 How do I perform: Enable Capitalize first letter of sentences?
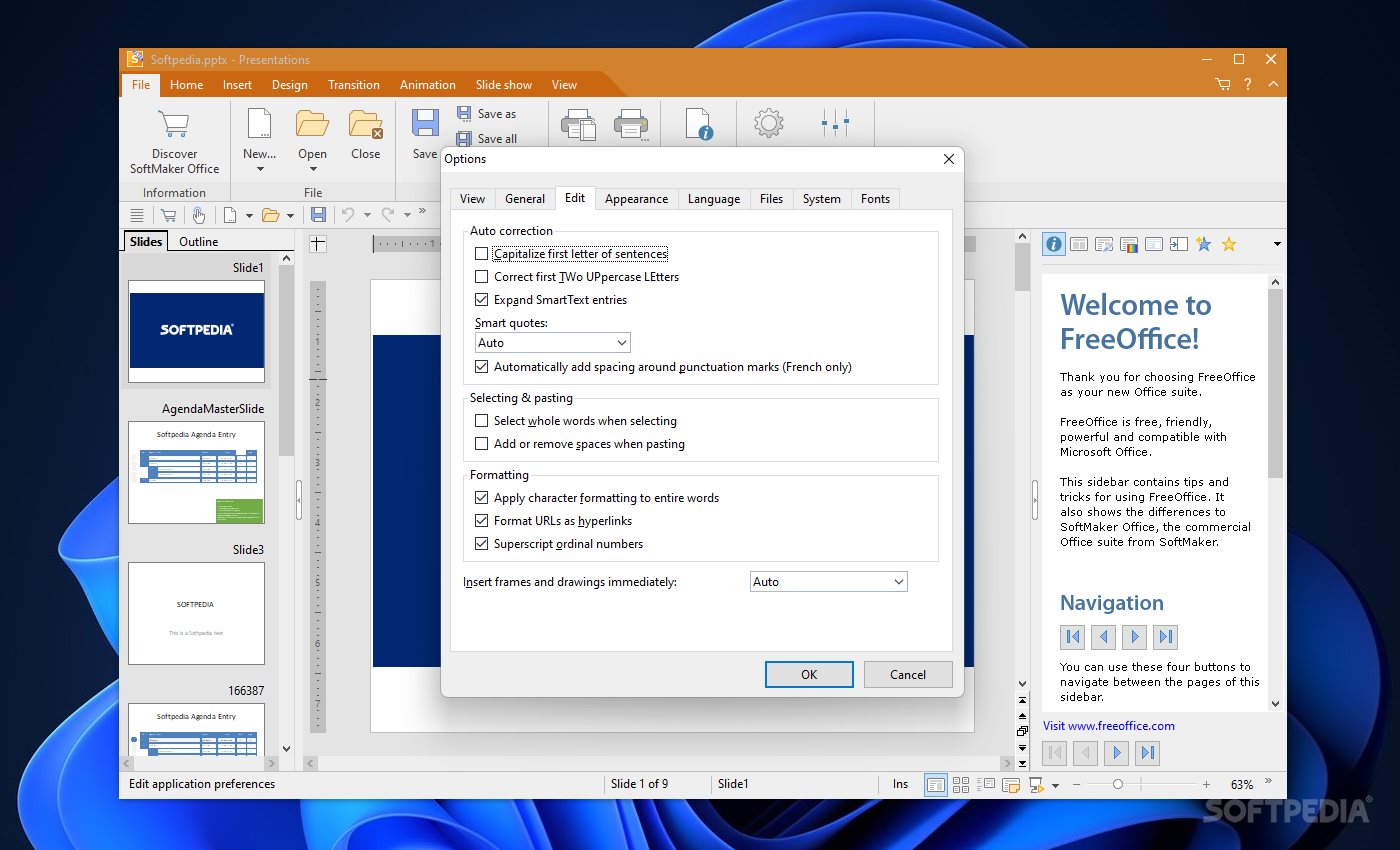click(482, 254)
